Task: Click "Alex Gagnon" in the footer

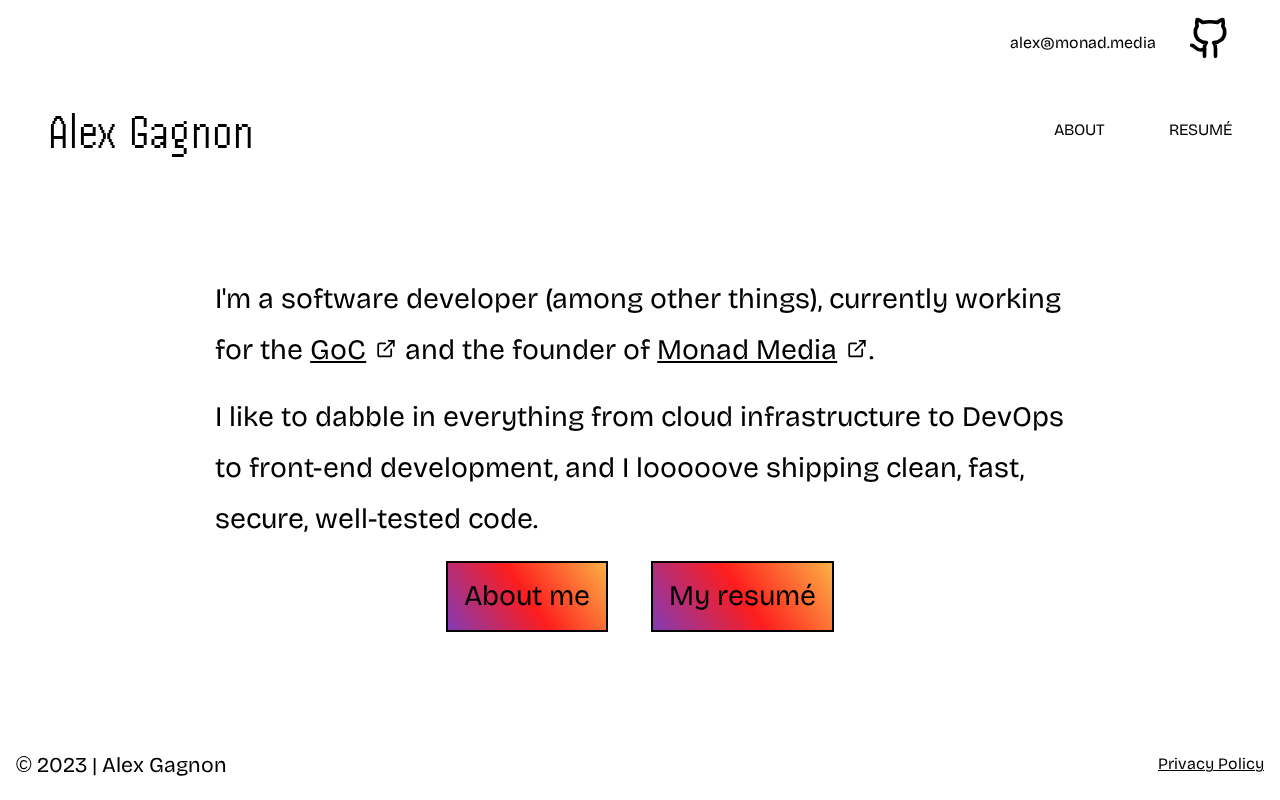Action: pyautogui.click(x=164, y=765)
